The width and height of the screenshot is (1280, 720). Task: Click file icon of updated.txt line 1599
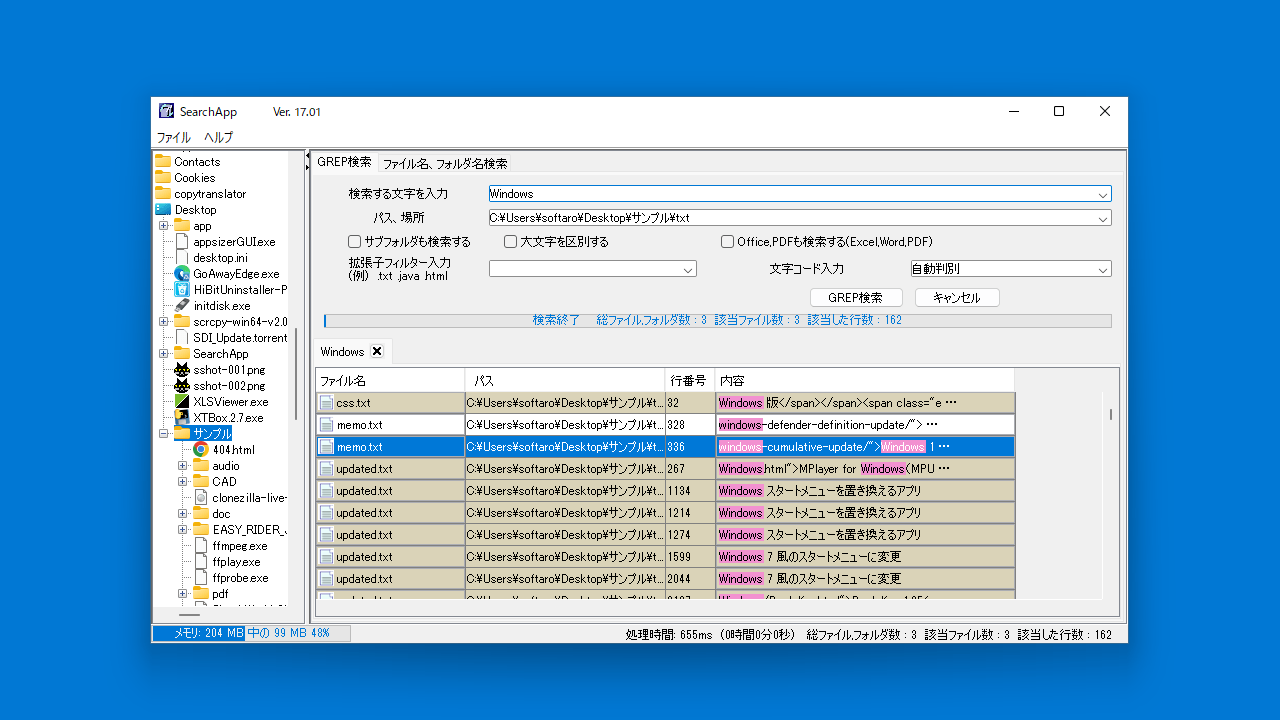[326, 556]
